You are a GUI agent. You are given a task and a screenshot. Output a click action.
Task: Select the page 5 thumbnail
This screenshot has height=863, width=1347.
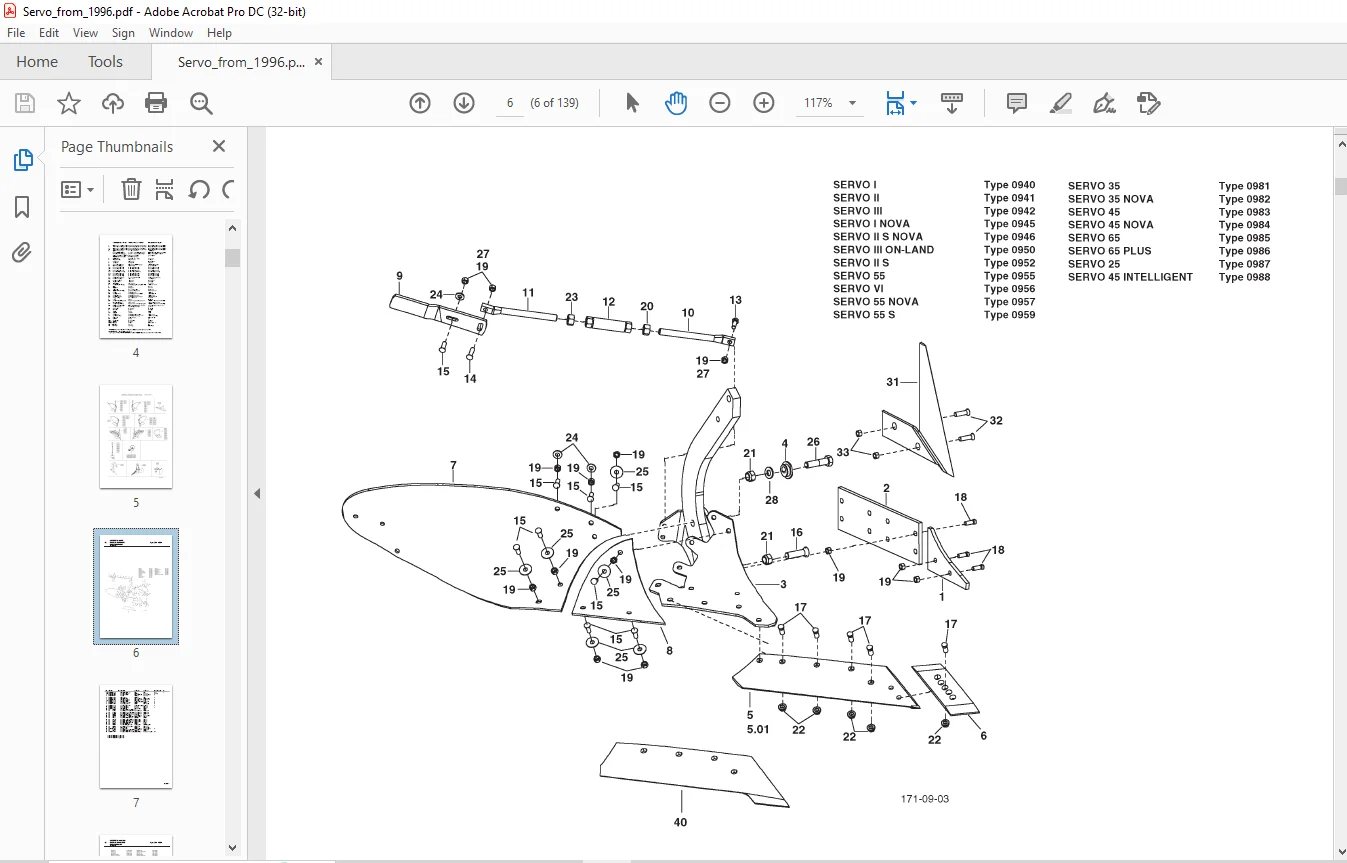click(x=136, y=437)
